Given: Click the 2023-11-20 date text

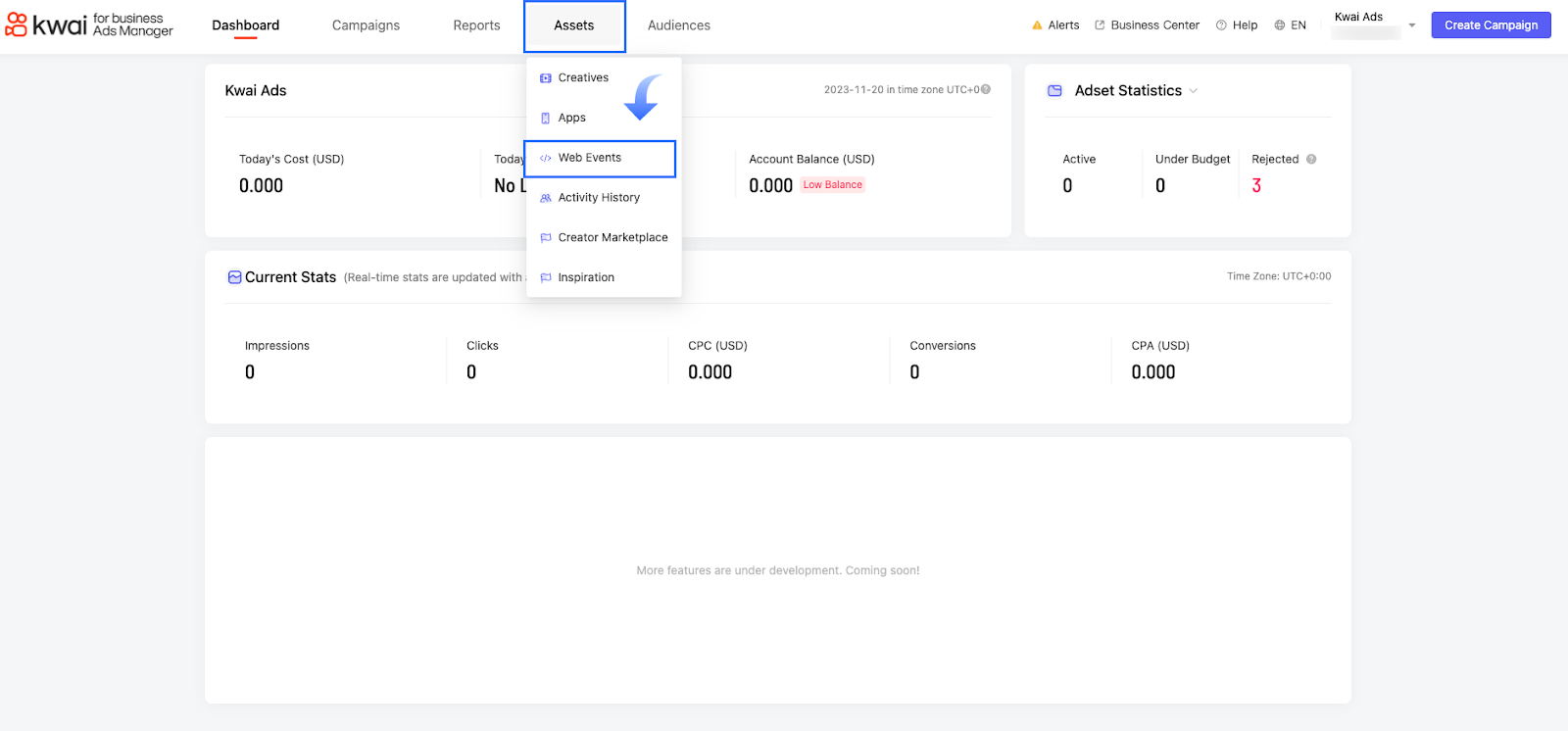Looking at the screenshot, I should point(902,89).
